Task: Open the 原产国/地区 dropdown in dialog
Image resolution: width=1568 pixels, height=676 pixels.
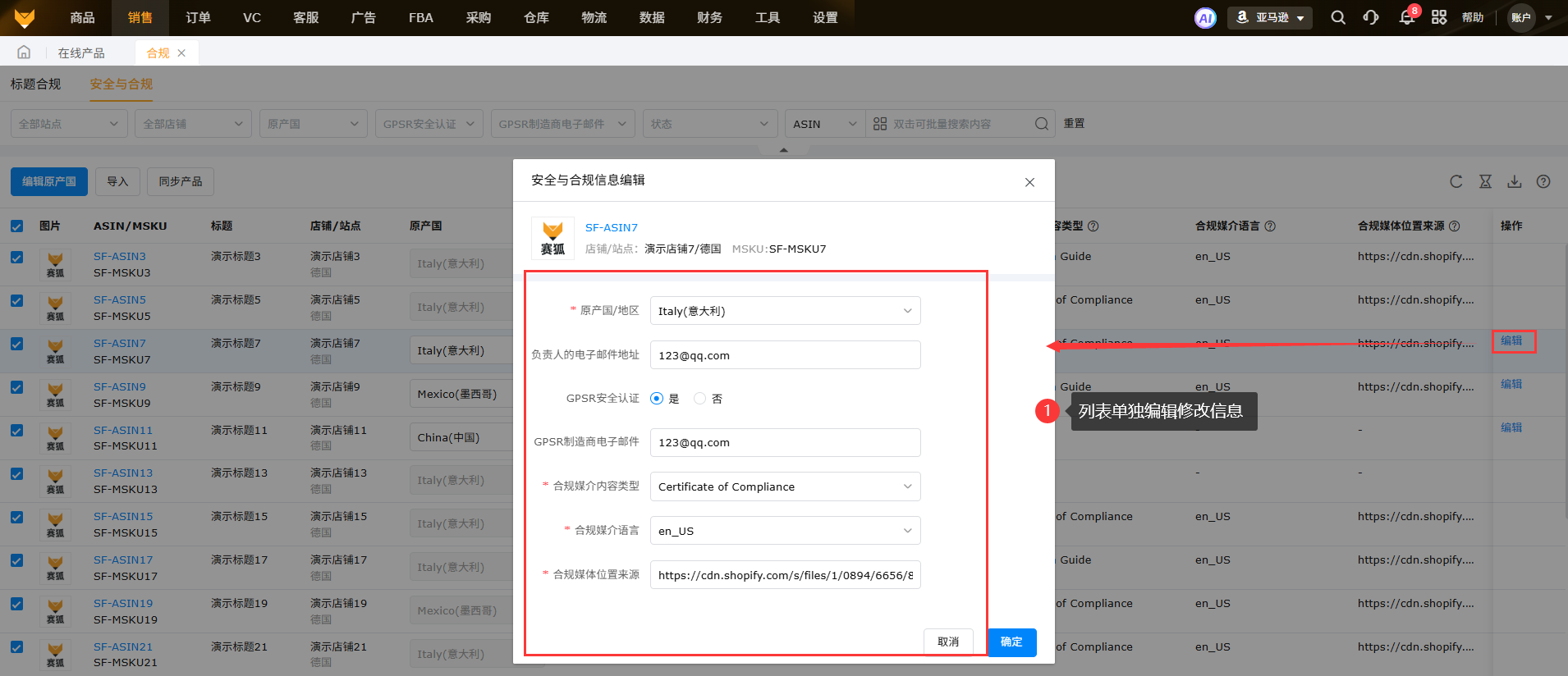Action: pyautogui.click(x=785, y=311)
